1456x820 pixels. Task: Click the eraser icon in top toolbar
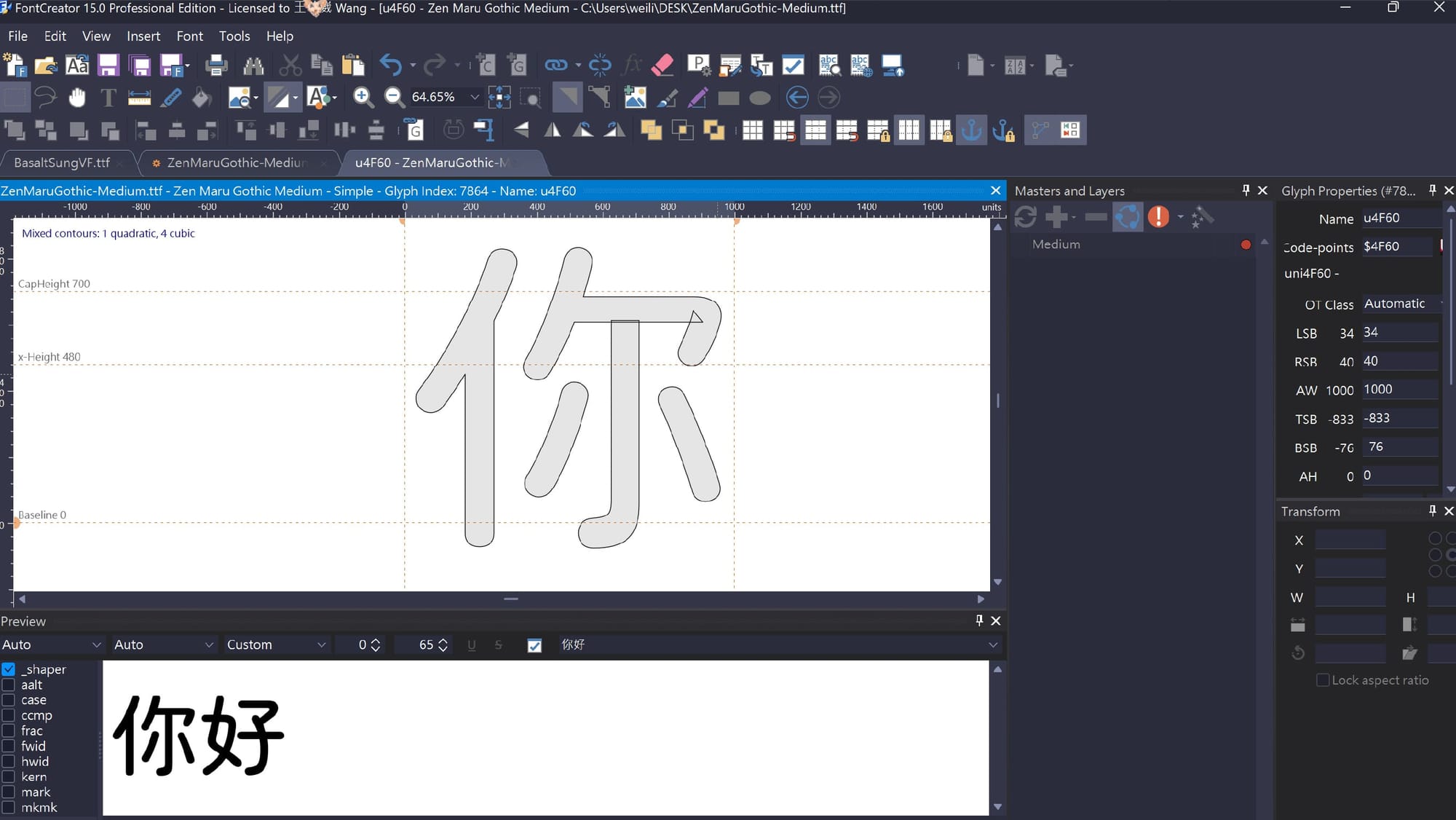point(662,66)
